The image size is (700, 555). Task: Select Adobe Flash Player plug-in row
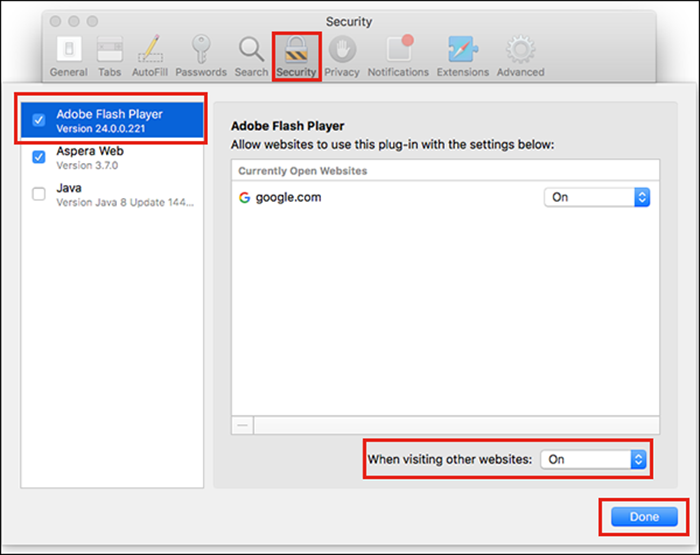click(112, 120)
